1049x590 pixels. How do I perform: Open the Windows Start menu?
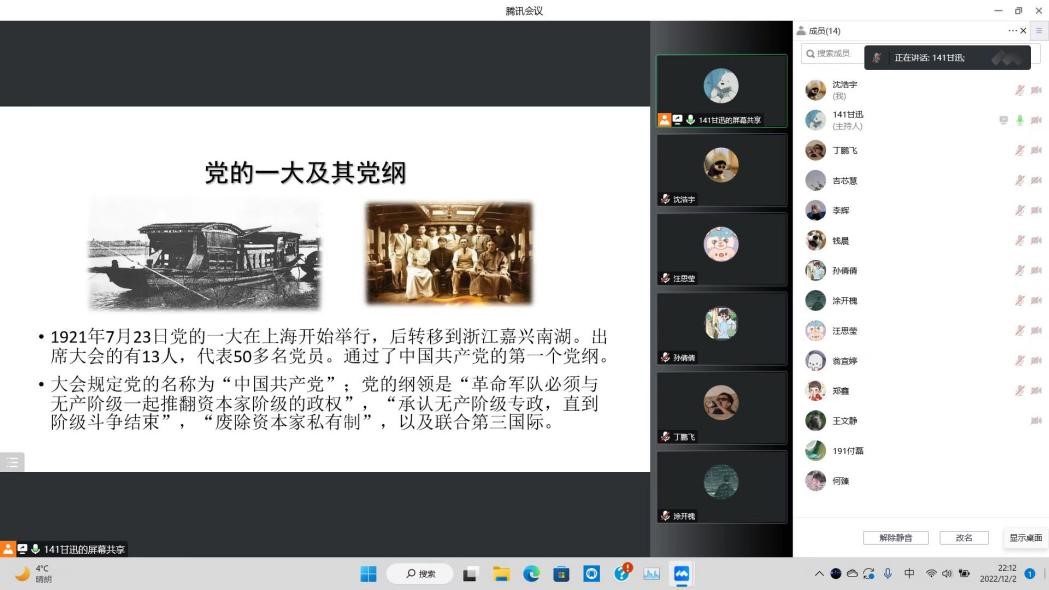click(x=368, y=574)
